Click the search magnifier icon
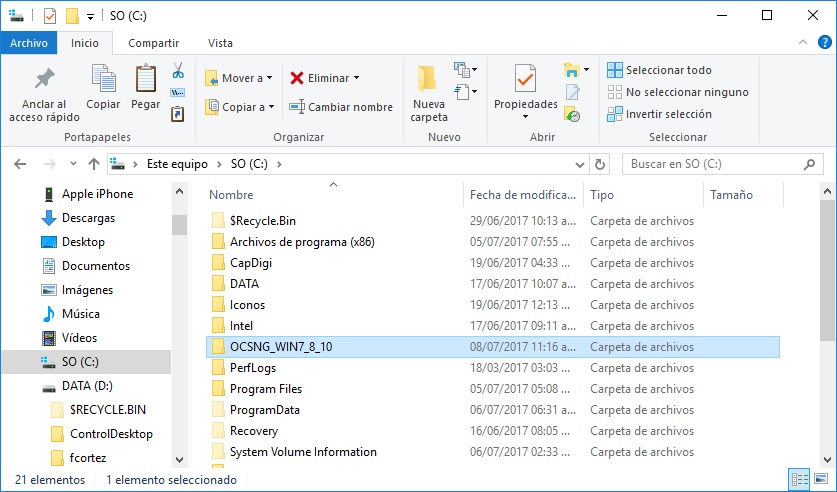837x492 pixels. [x=809, y=164]
